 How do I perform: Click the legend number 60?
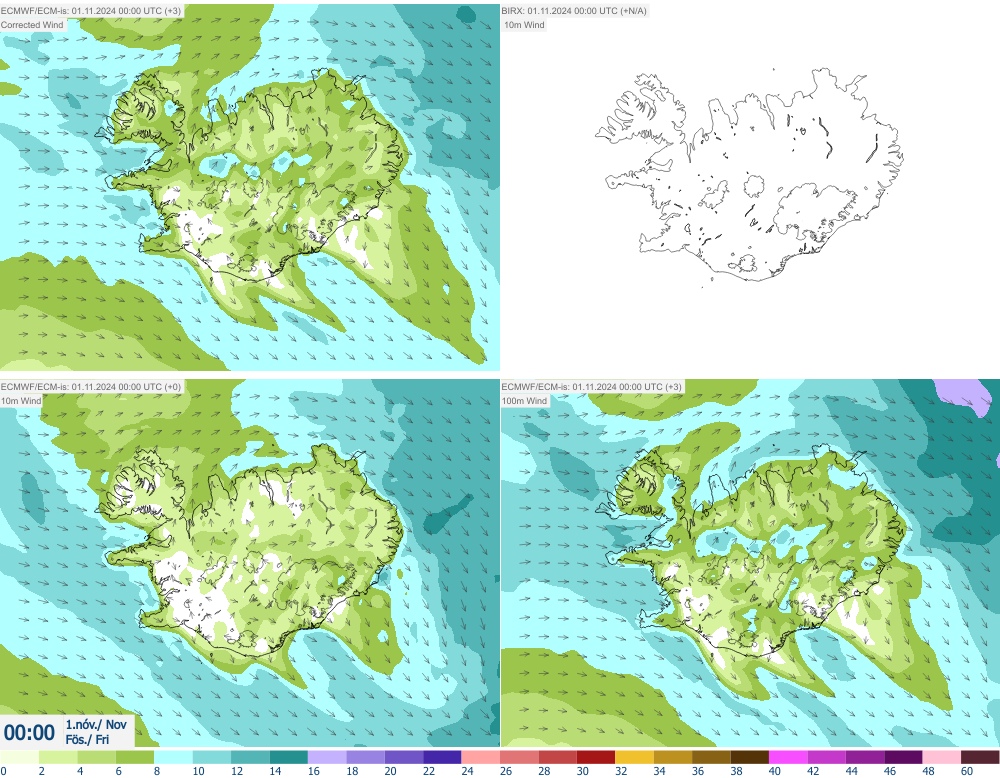pyautogui.click(x=966, y=771)
